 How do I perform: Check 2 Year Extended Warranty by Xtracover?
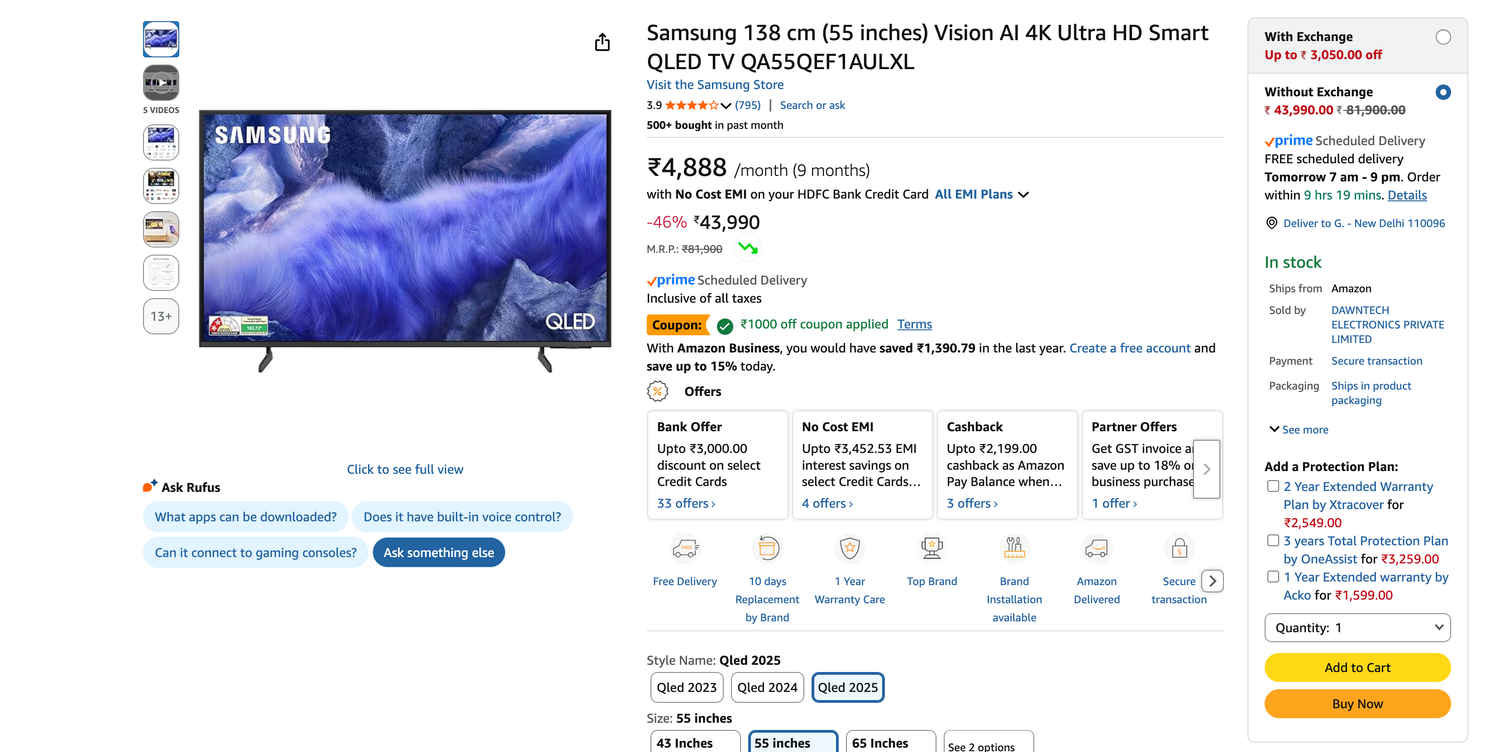click(1273, 486)
